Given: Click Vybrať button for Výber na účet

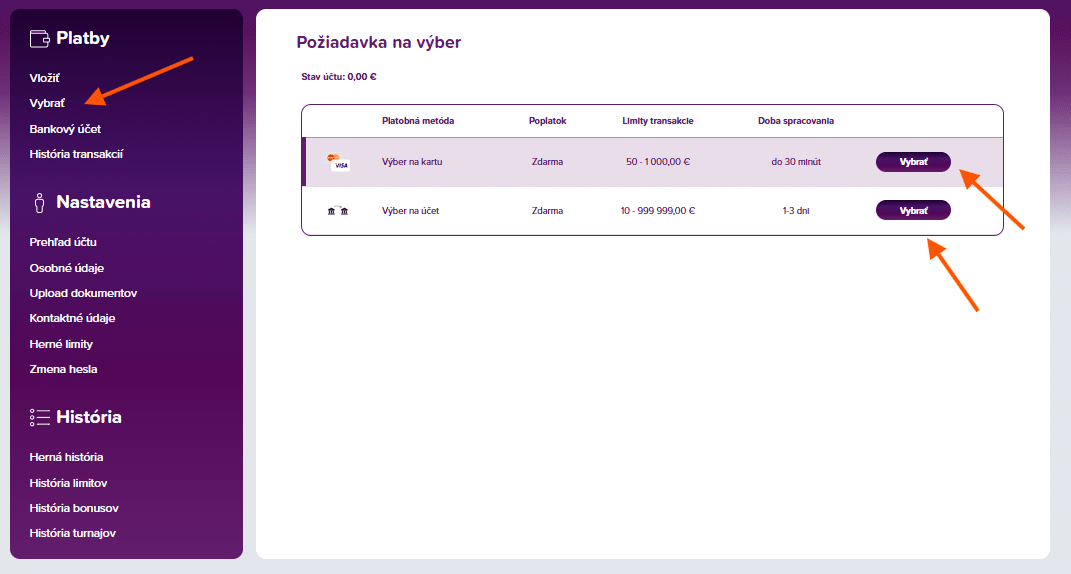Looking at the screenshot, I should tap(913, 210).
